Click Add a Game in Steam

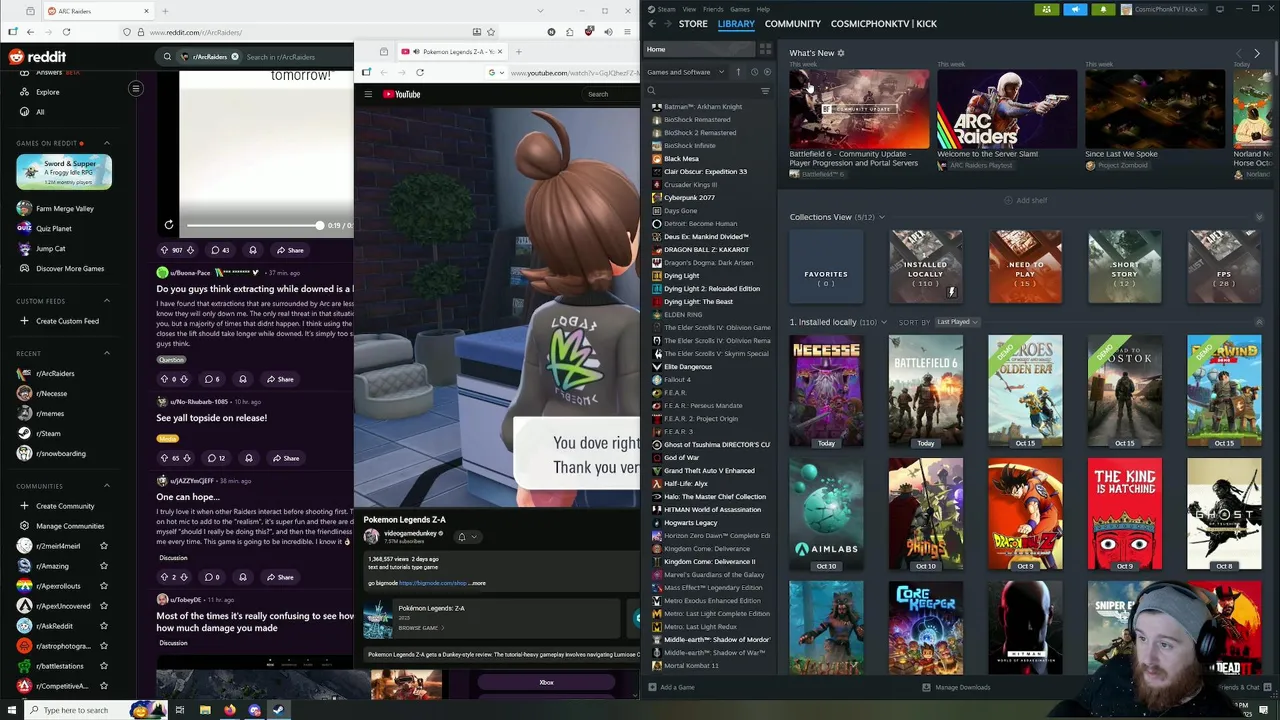(x=671, y=687)
